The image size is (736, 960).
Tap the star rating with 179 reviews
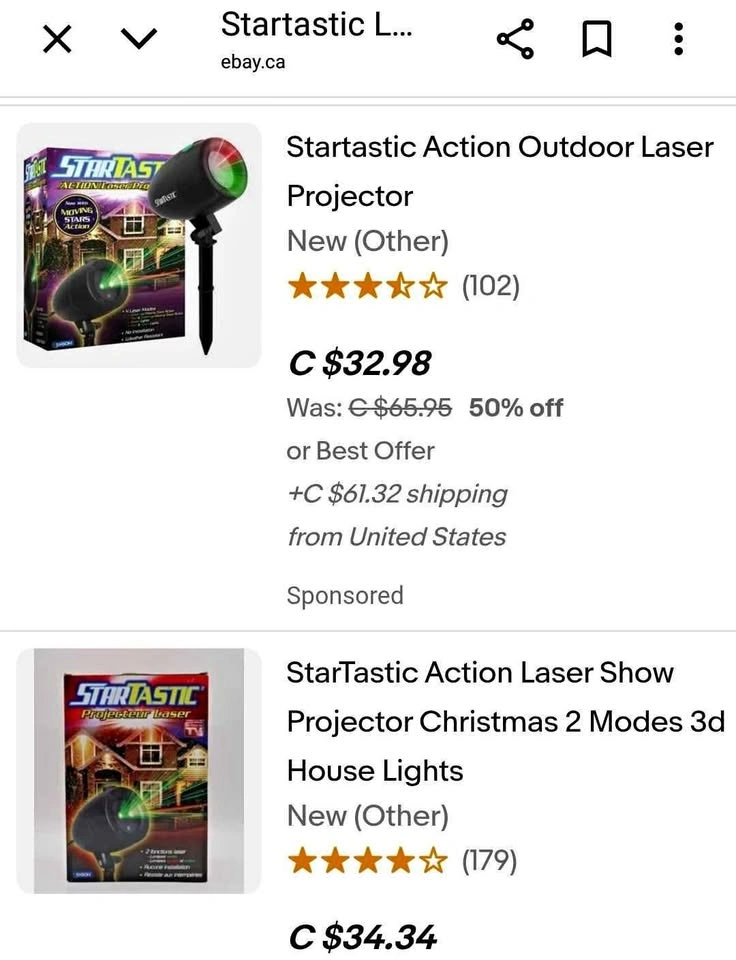(366, 861)
